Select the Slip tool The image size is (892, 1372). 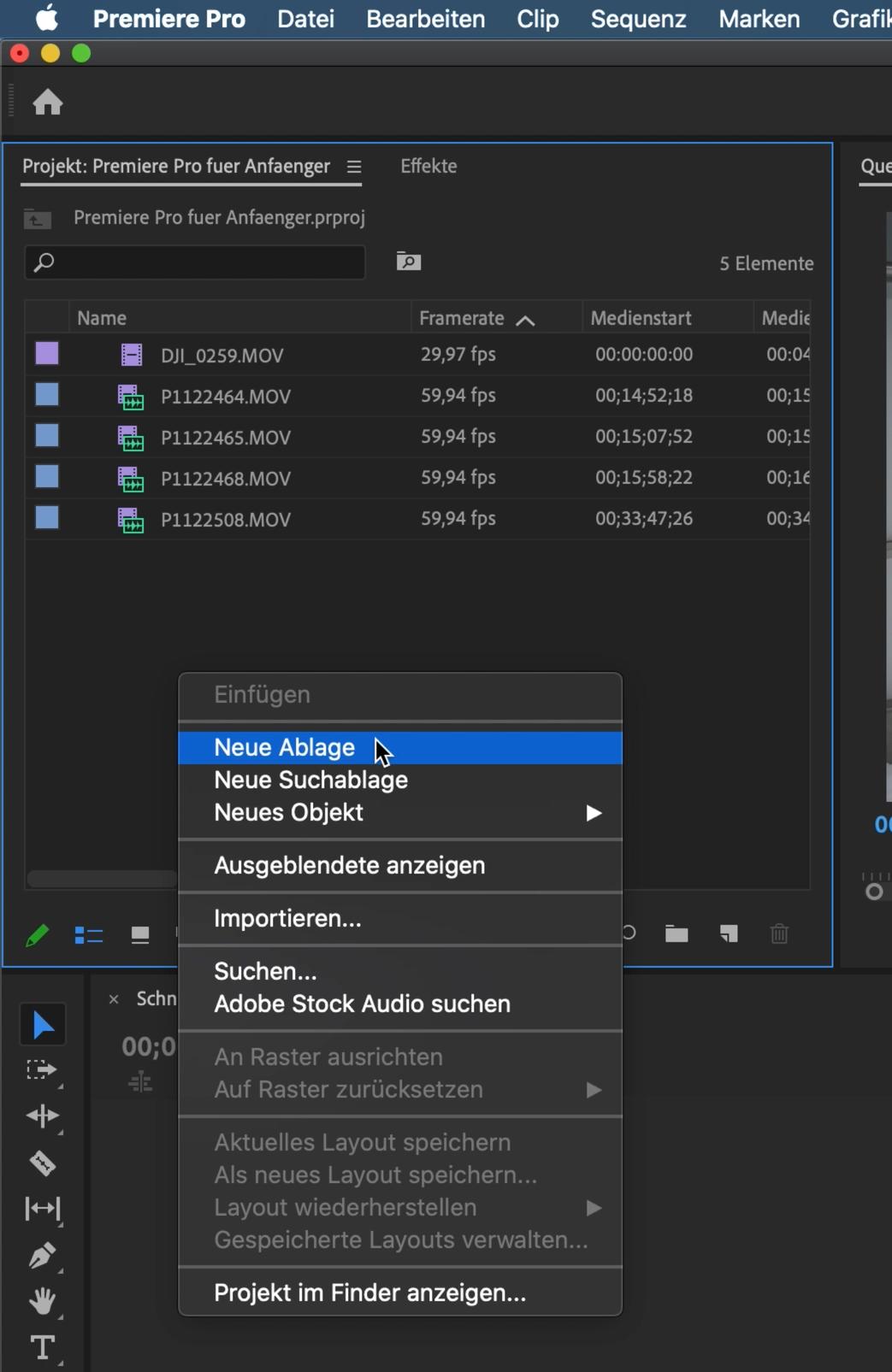[42, 1209]
